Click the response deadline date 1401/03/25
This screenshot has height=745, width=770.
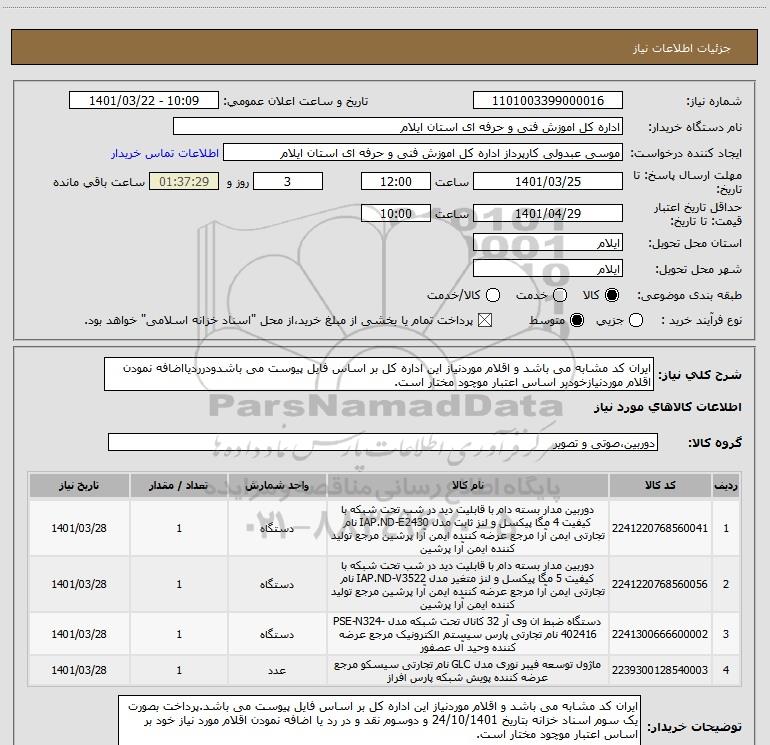(548, 181)
